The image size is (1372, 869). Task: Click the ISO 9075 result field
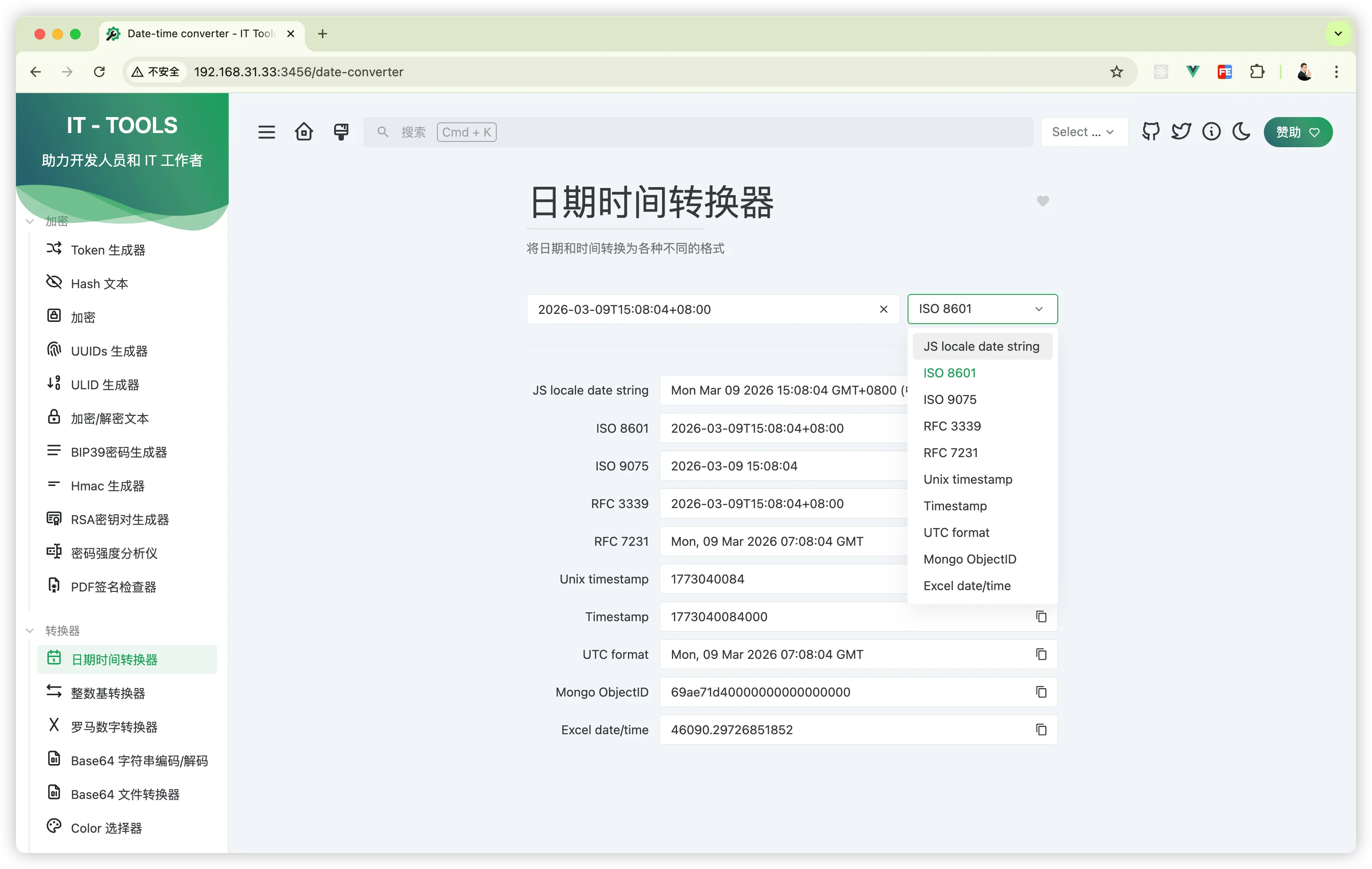click(784, 466)
